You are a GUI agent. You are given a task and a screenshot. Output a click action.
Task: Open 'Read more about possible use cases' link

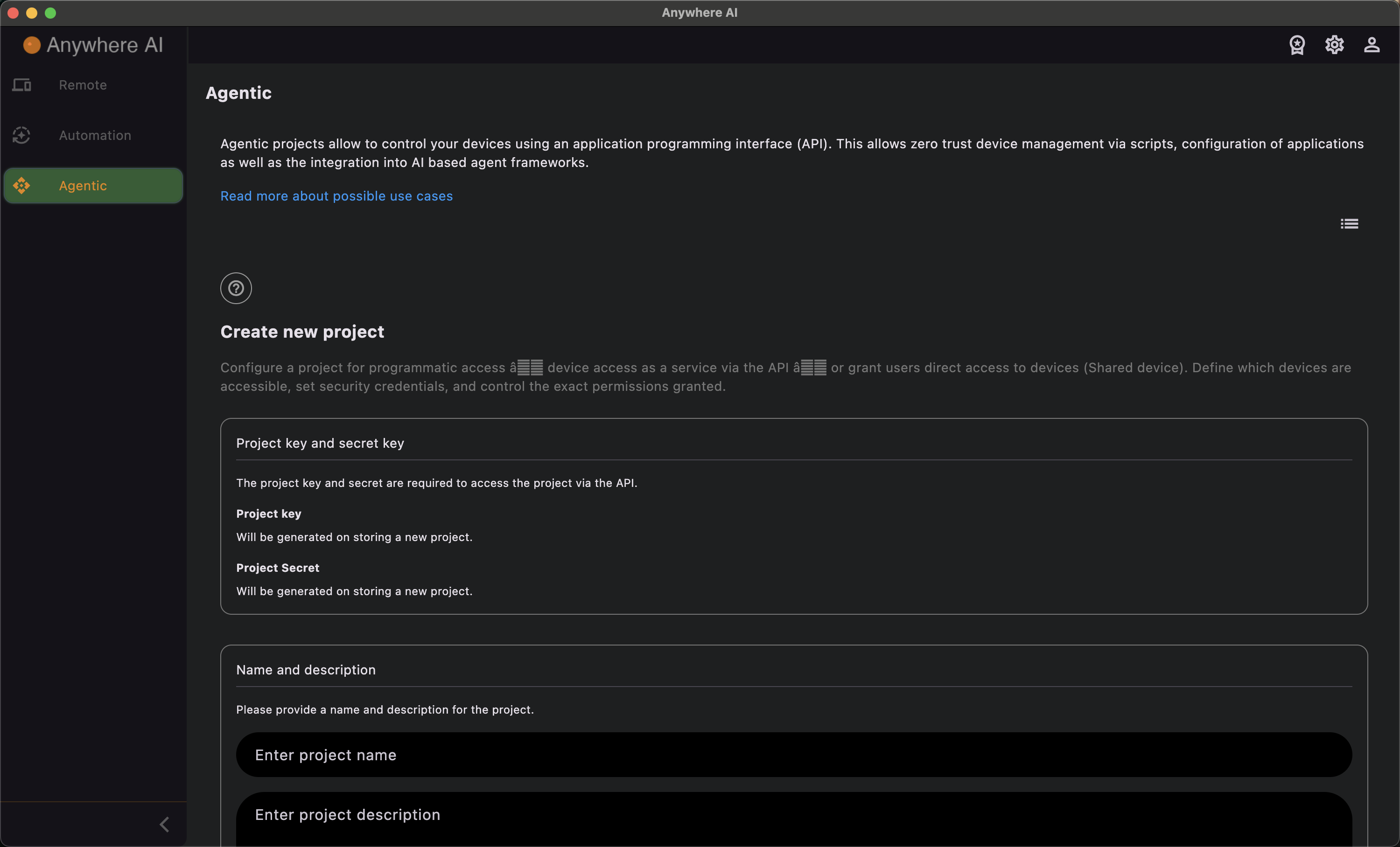point(336,196)
